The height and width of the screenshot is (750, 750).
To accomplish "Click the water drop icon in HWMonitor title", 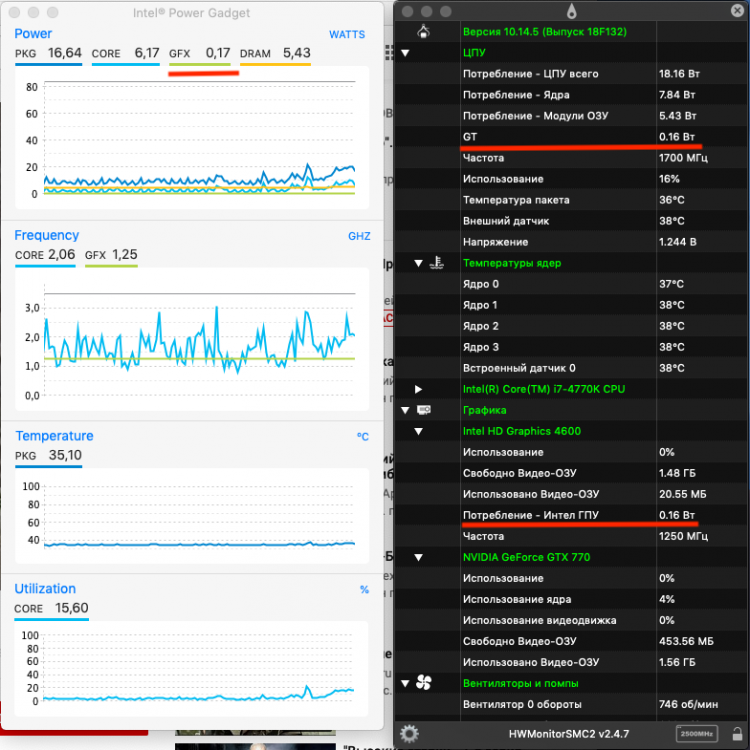I will click(x=571, y=11).
